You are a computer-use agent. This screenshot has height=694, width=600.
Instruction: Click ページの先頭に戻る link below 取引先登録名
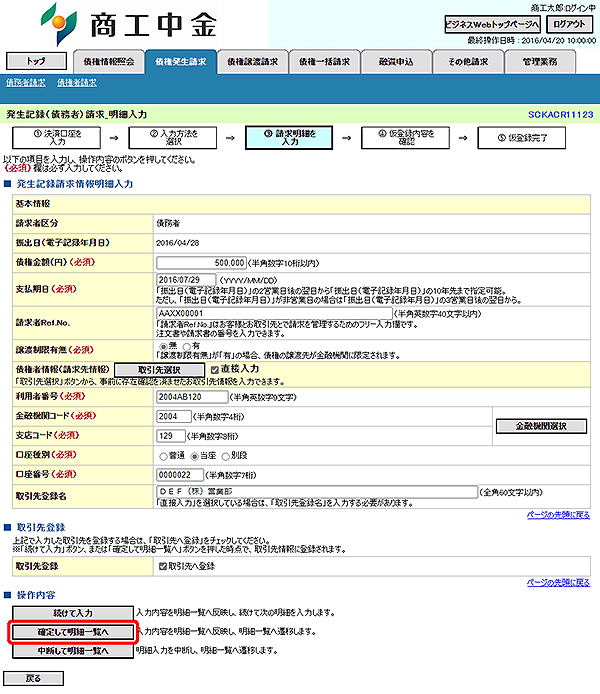[558, 515]
